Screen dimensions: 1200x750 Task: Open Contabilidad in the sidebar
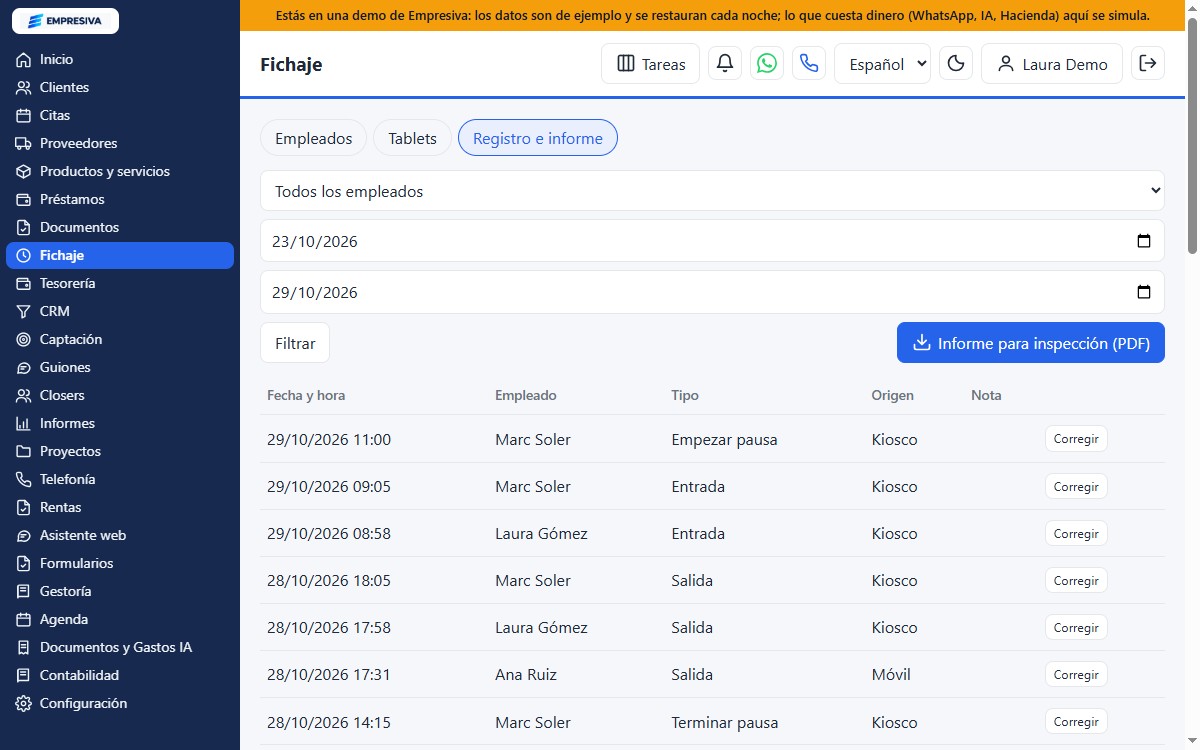[120, 676]
